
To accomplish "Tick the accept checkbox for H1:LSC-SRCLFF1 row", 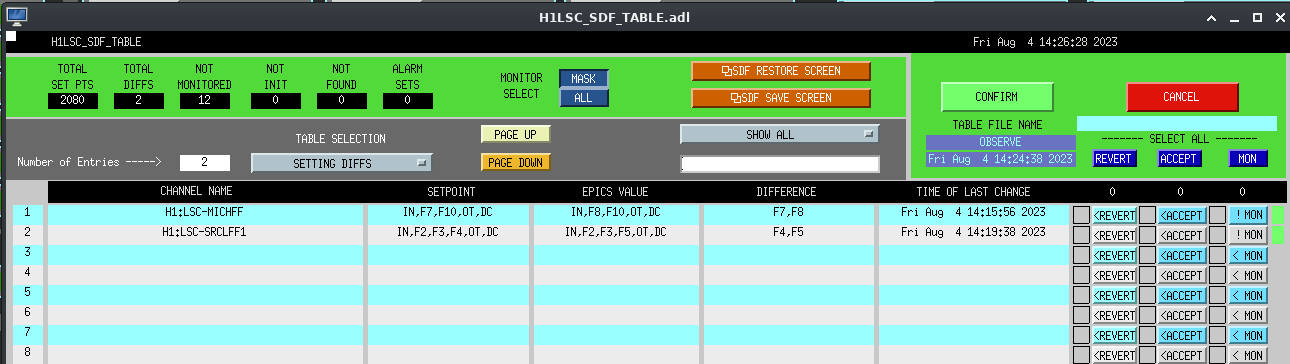I will (1148, 234).
